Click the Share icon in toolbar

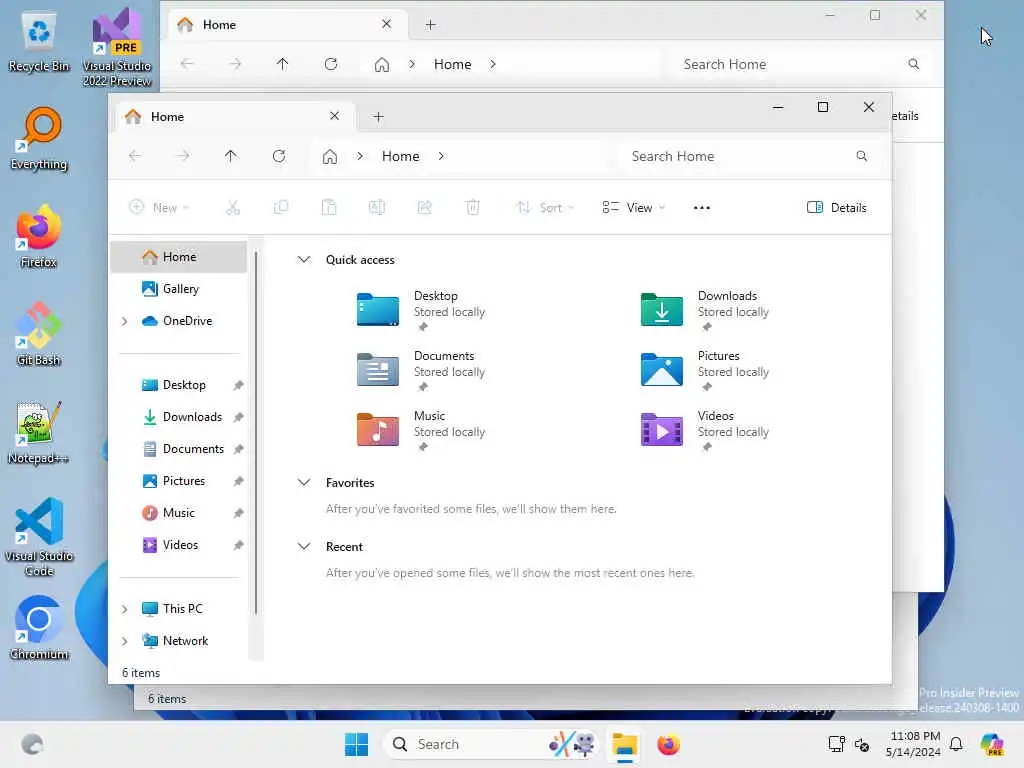click(424, 208)
